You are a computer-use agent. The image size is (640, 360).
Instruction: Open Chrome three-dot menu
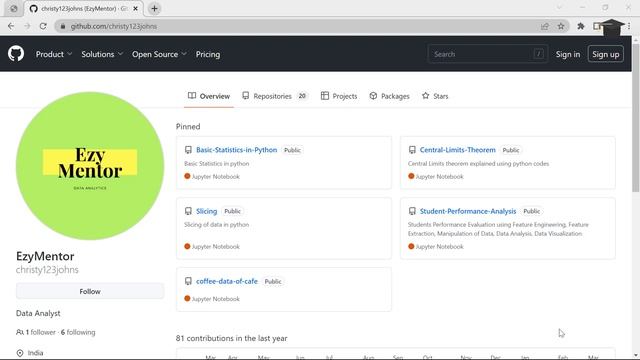tap(629, 26)
